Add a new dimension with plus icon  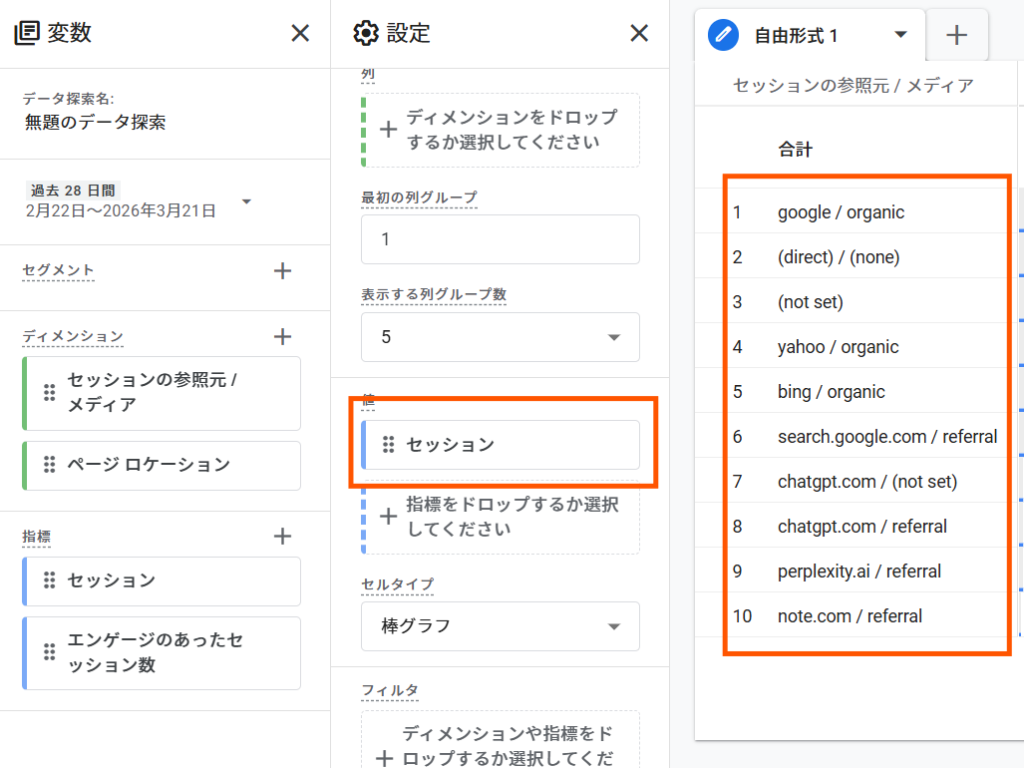[283, 337]
